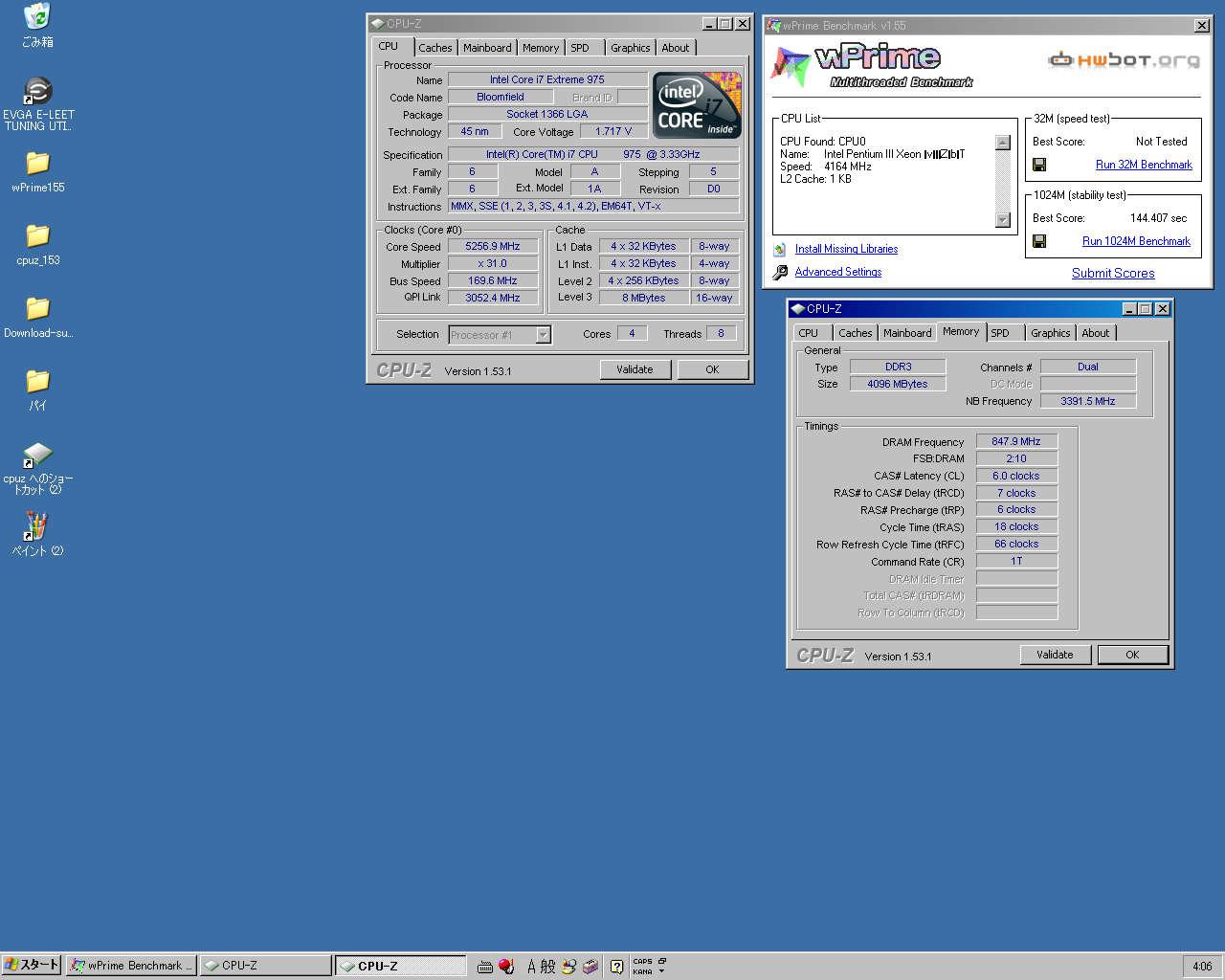Select the first CPU-Z taskbar button
Image resolution: width=1225 pixels, height=980 pixels.
tap(265, 966)
